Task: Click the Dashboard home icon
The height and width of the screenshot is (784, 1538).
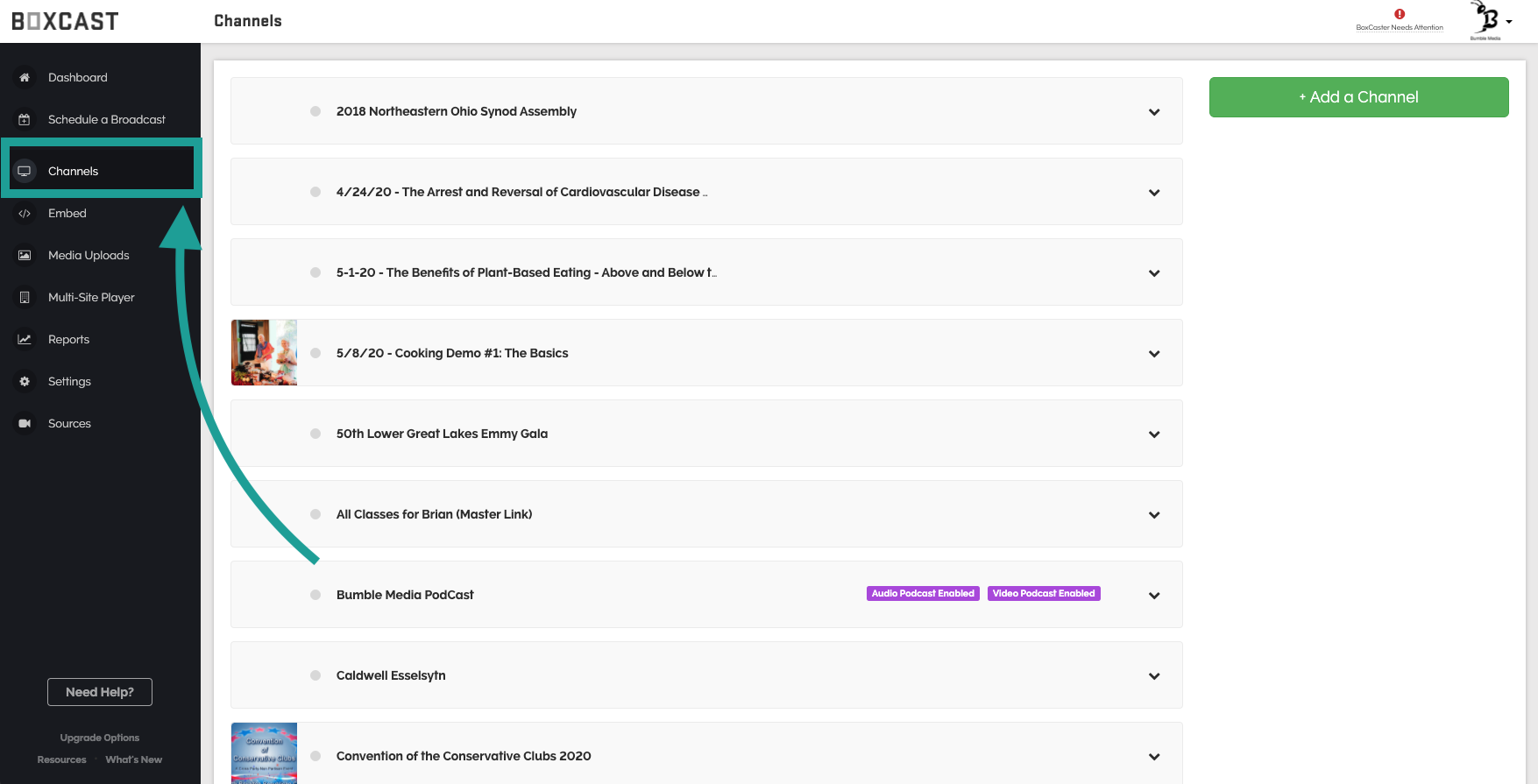Action: point(25,78)
